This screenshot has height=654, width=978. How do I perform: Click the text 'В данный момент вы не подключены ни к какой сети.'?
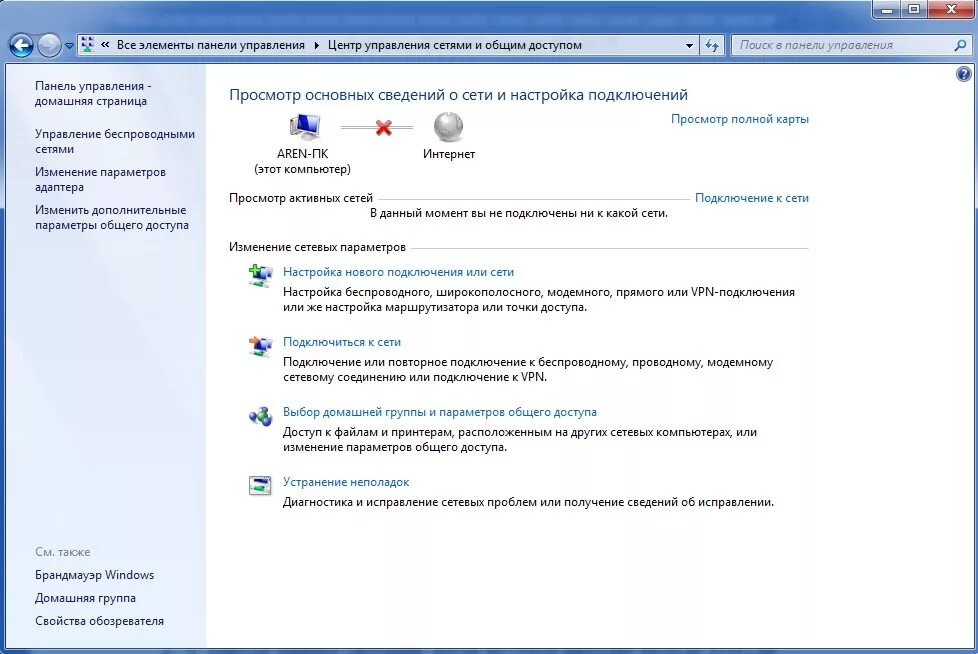click(519, 213)
